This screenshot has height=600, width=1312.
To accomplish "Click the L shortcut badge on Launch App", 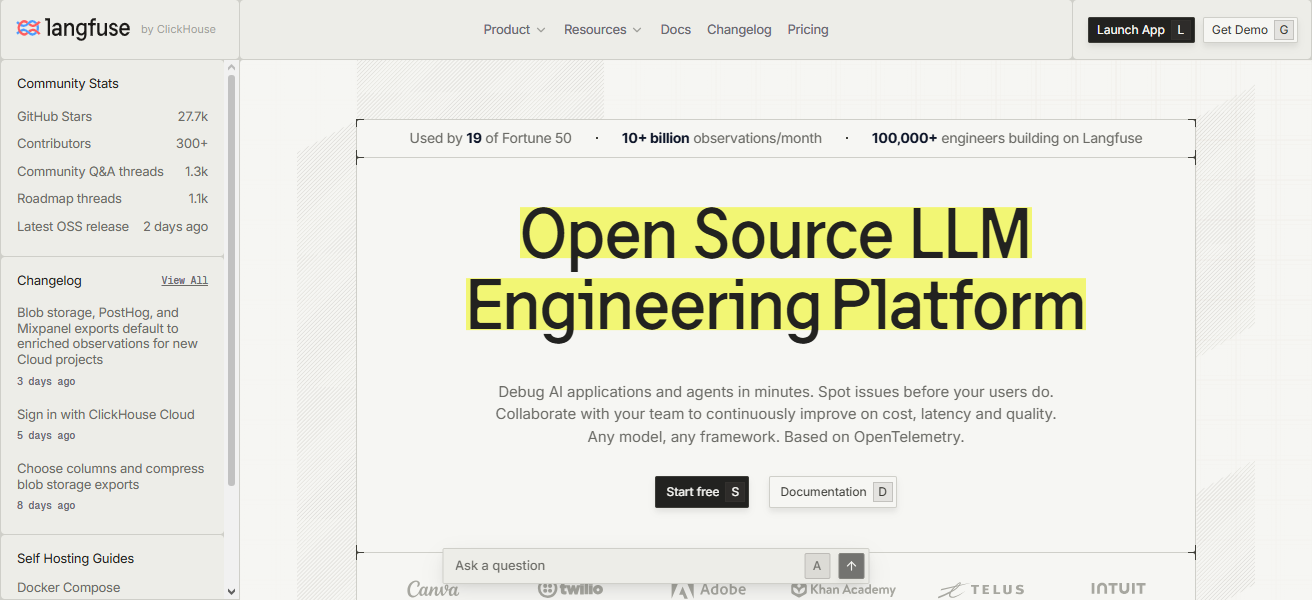I will (x=1180, y=30).
